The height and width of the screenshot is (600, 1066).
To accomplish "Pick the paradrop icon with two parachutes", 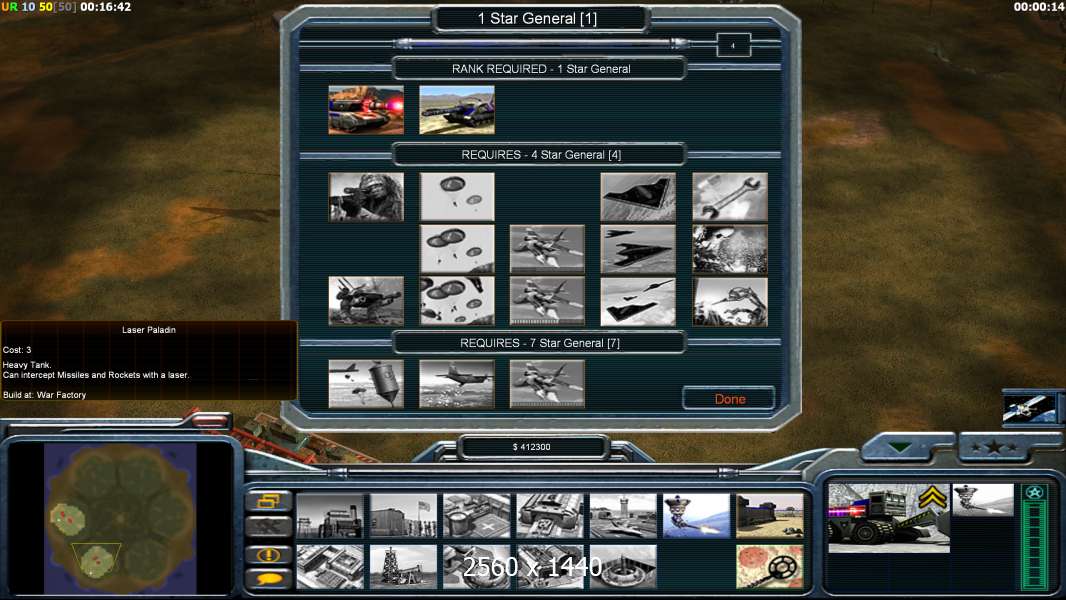I will (457, 197).
